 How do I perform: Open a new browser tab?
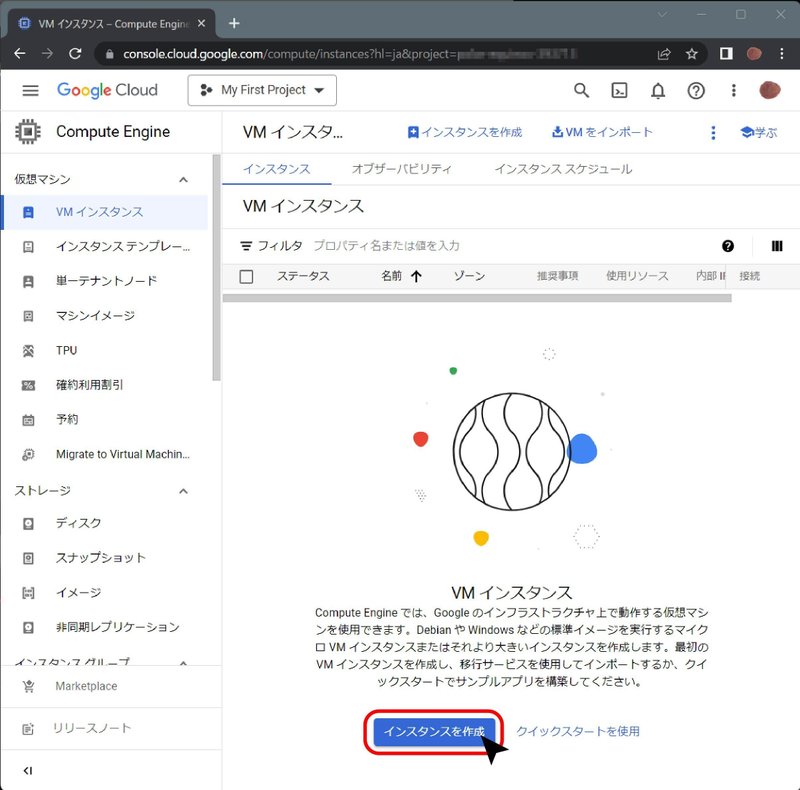(234, 23)
